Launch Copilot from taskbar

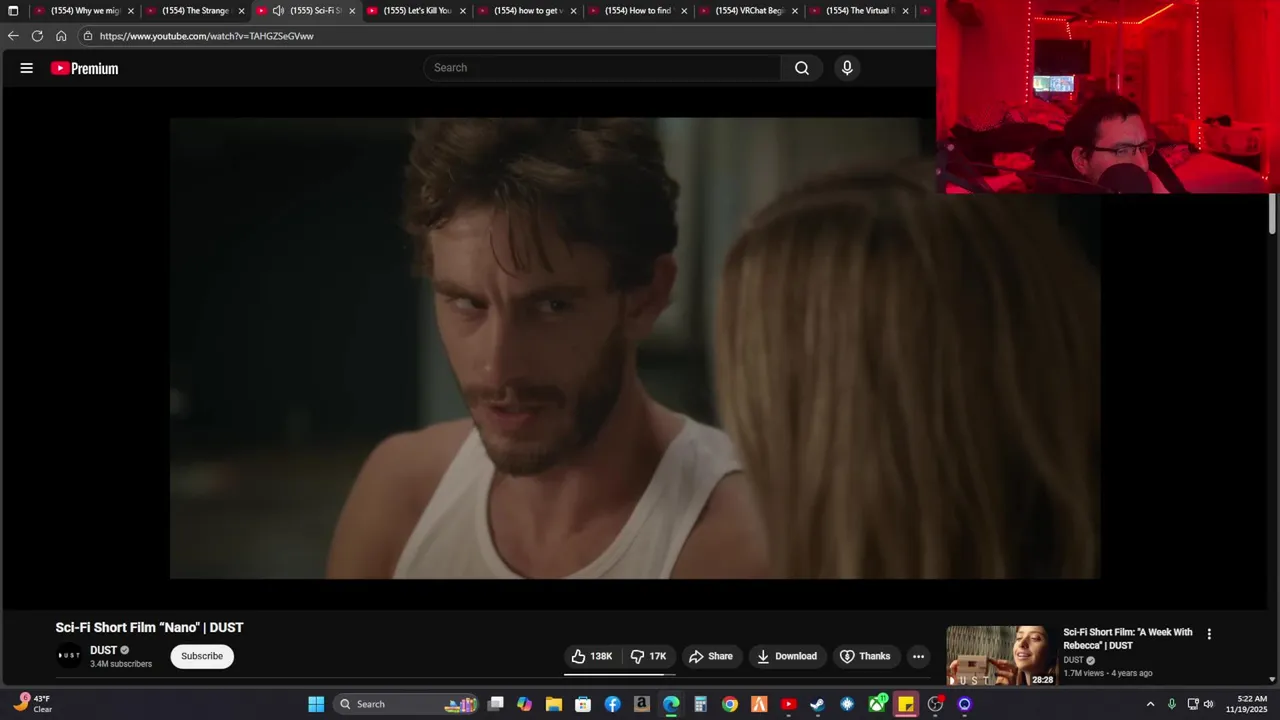coord(524,704)
